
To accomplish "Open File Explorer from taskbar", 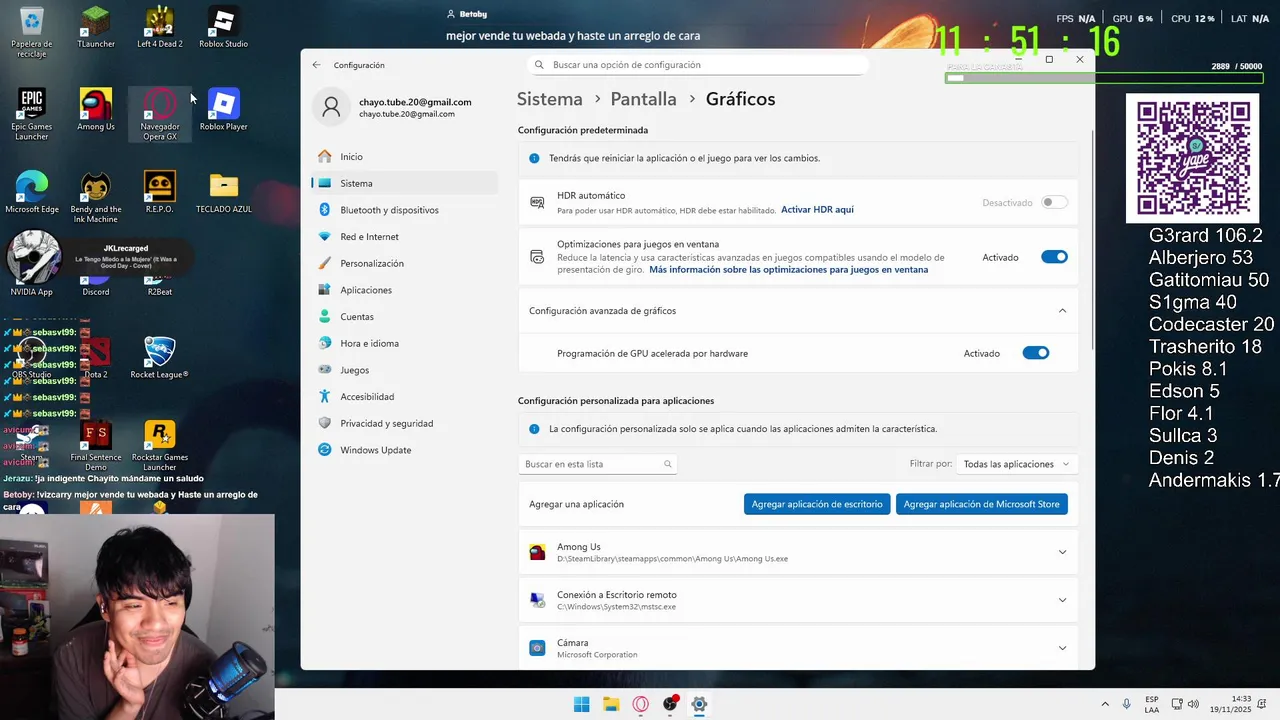I will 610,704.
